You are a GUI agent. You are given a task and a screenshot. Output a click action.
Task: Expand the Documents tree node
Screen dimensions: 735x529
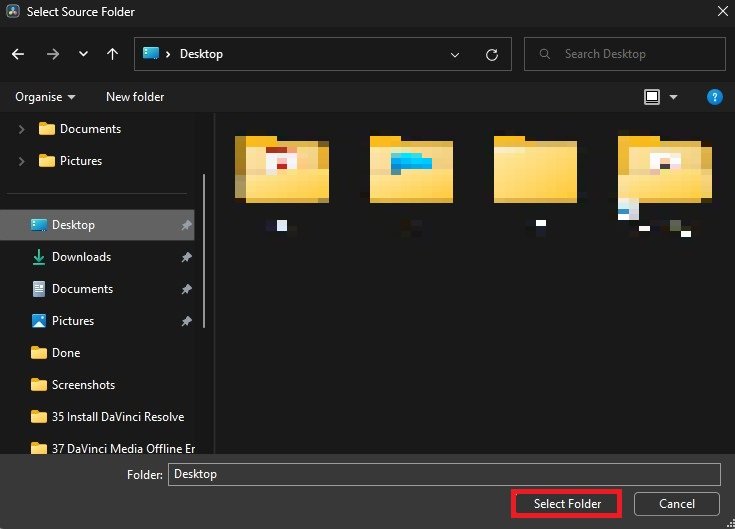[22, 129]
